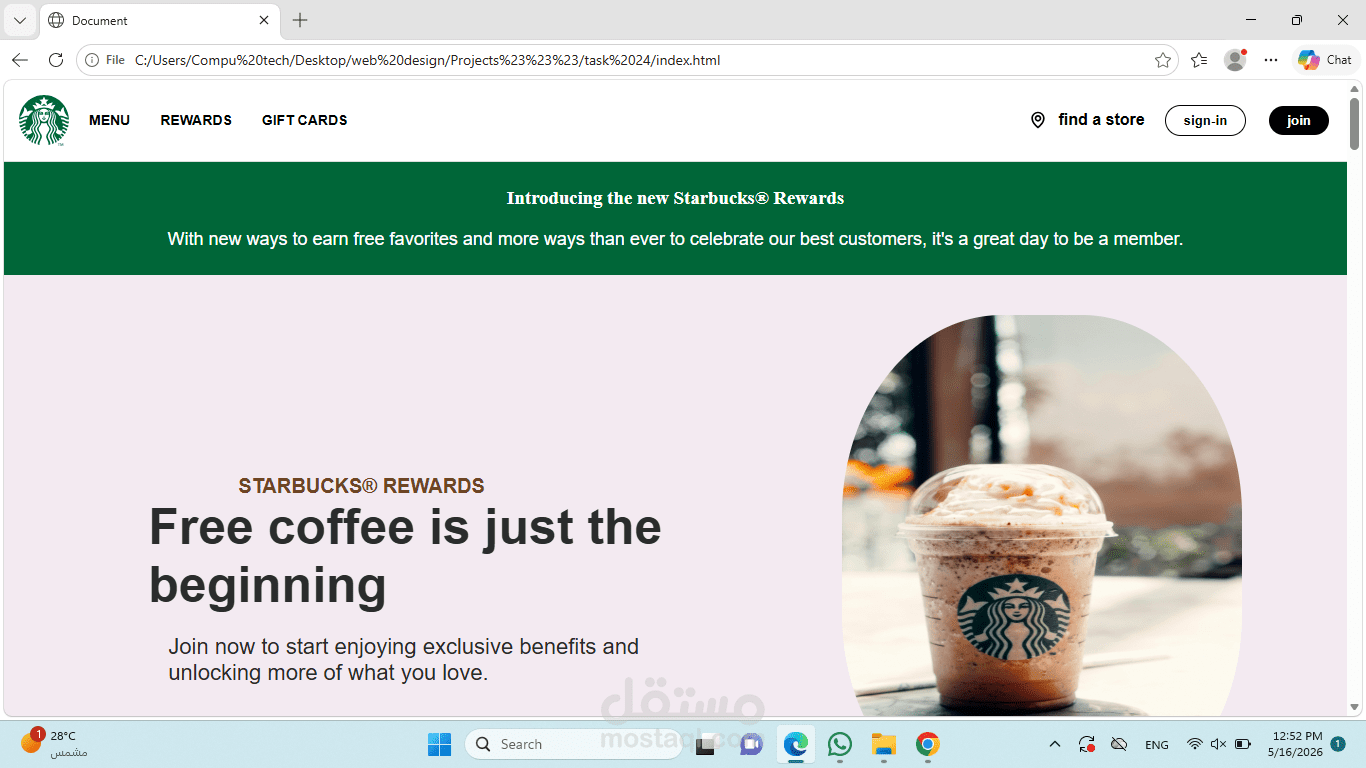
Task: Open the tab actions dropdown arrow
Action: tap(20, 20)
